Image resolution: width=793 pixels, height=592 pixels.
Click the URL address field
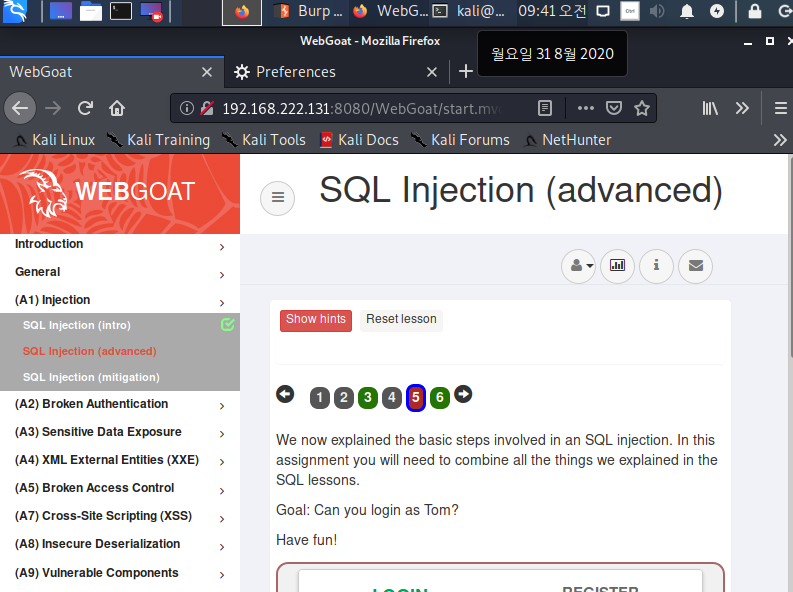point(364,108)
